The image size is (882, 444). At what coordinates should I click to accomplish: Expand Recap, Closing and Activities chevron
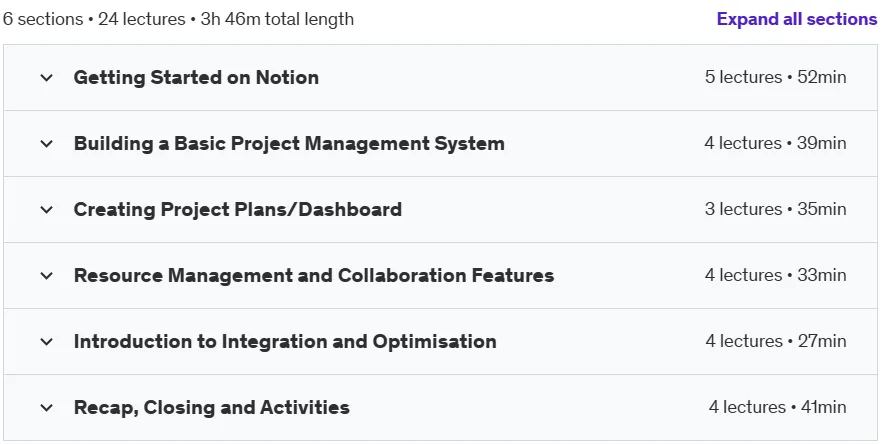pyautogui.click(x=47, y=407)
